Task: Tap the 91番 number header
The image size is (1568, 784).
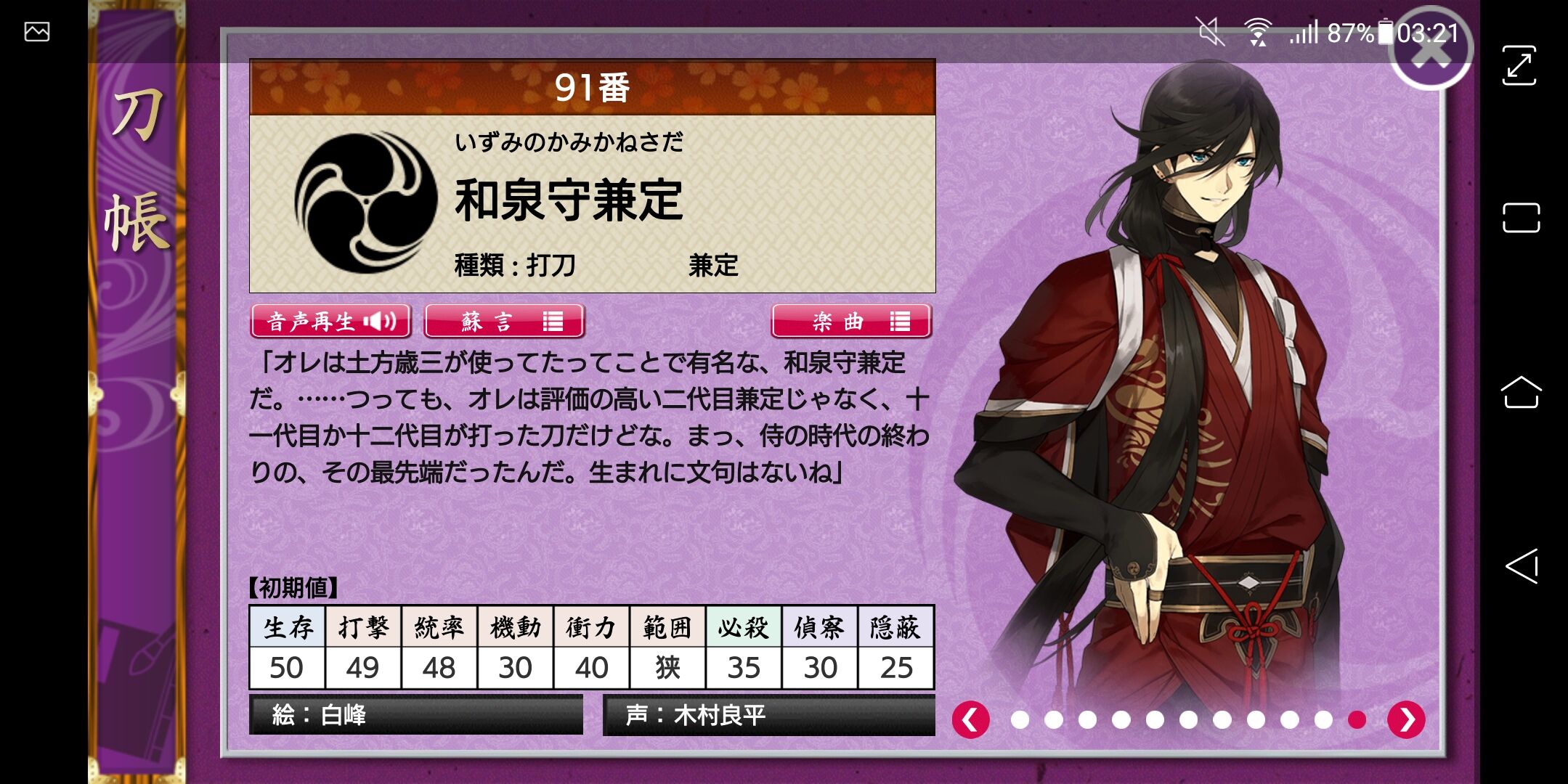Action: (593, 87)
